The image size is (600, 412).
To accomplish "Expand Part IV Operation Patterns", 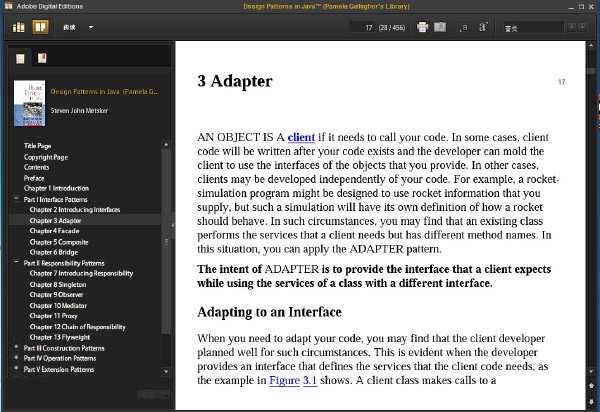I will (x=16, y=358).
